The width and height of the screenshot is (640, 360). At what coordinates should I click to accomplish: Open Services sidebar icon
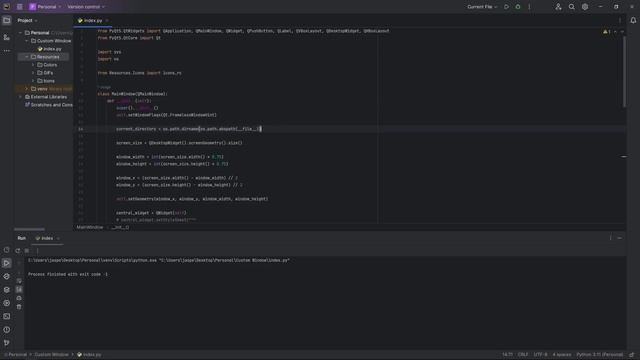(7, 303)
